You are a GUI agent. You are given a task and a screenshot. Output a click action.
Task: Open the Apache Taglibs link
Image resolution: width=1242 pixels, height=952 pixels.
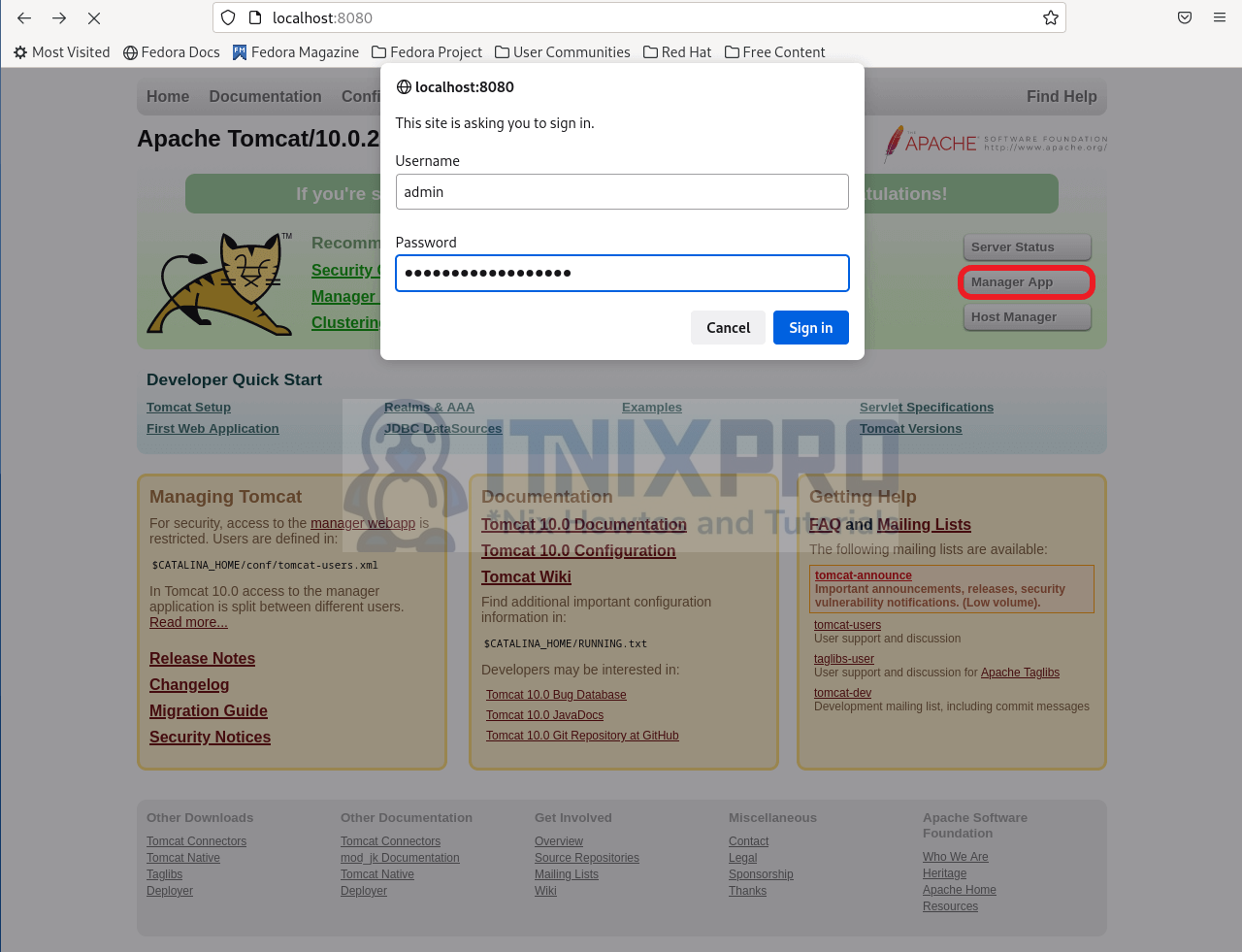point(1020,673)
